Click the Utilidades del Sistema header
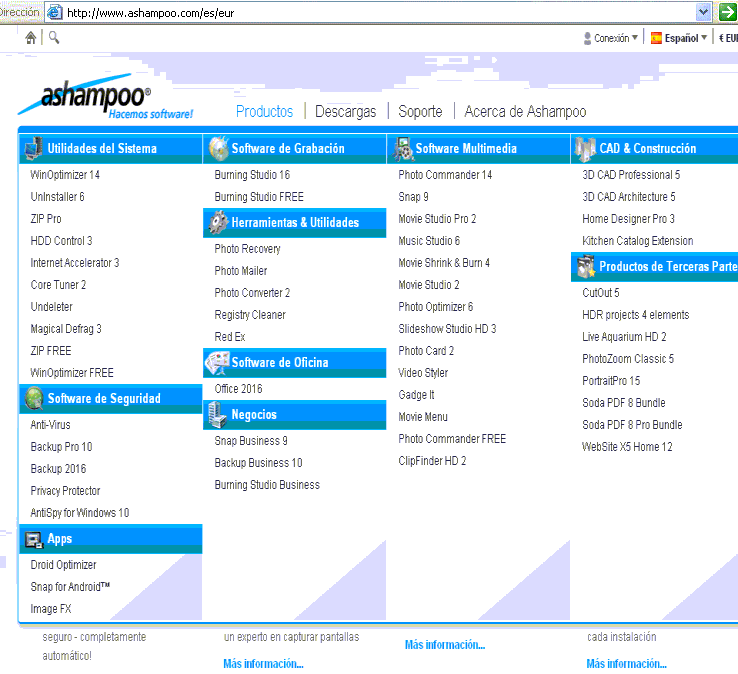This screenshot has height=674, width=738. pos(111,149)
